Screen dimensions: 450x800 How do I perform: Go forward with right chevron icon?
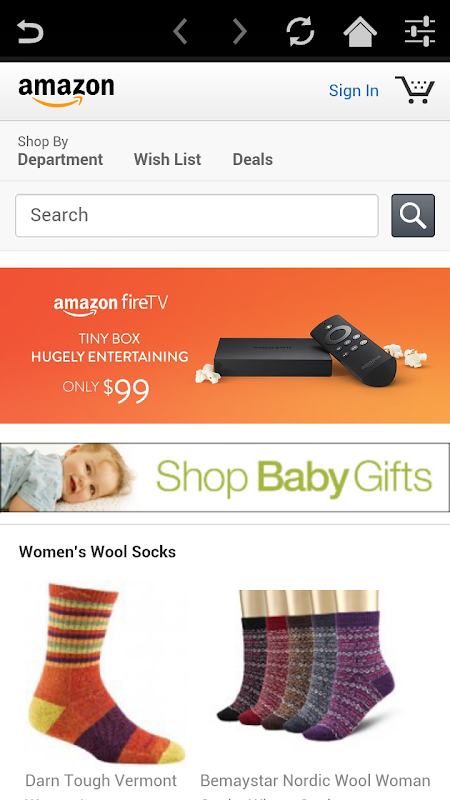tap(239, 31)
